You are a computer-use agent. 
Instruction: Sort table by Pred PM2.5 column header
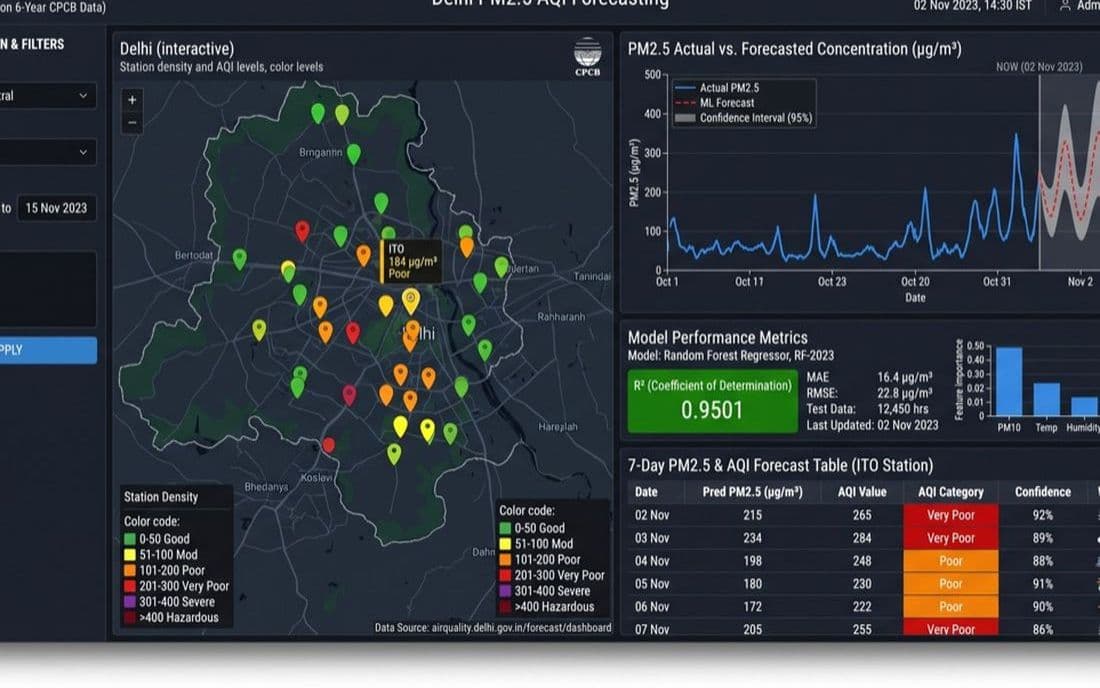pyautogui.click(x=752, y=492)
